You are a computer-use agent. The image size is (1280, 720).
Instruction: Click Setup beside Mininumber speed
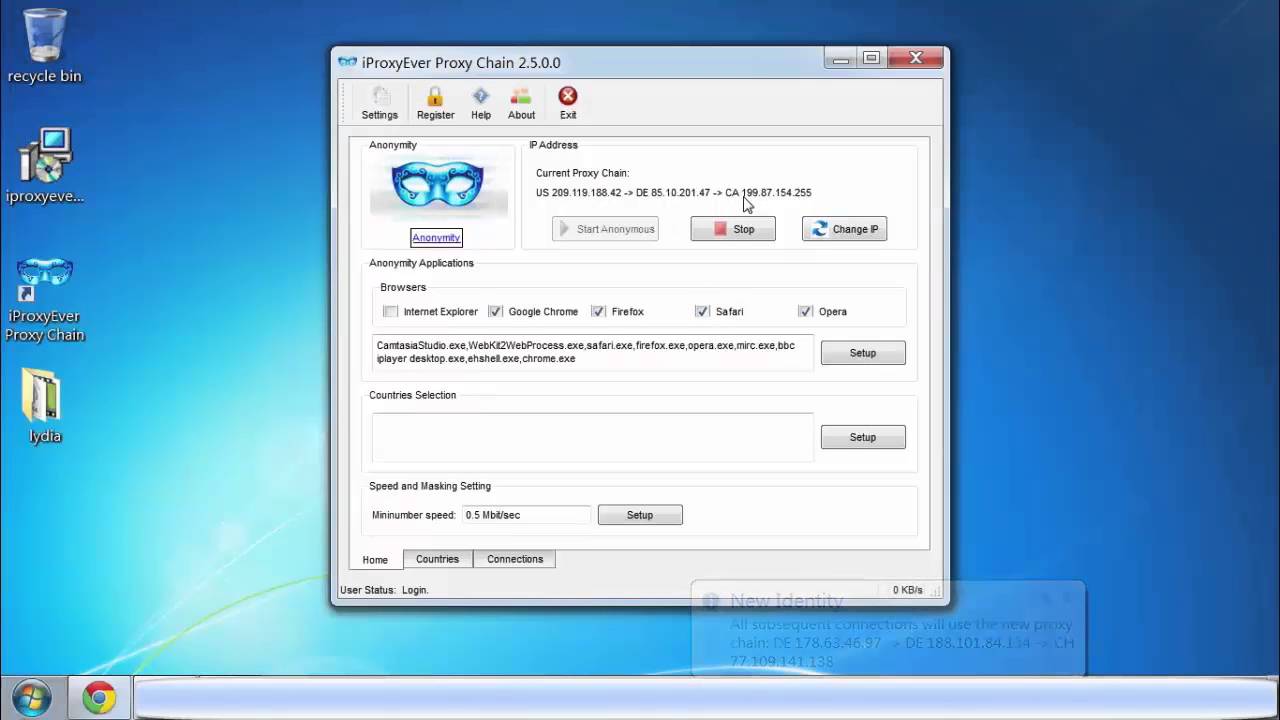tap(640, 515)
